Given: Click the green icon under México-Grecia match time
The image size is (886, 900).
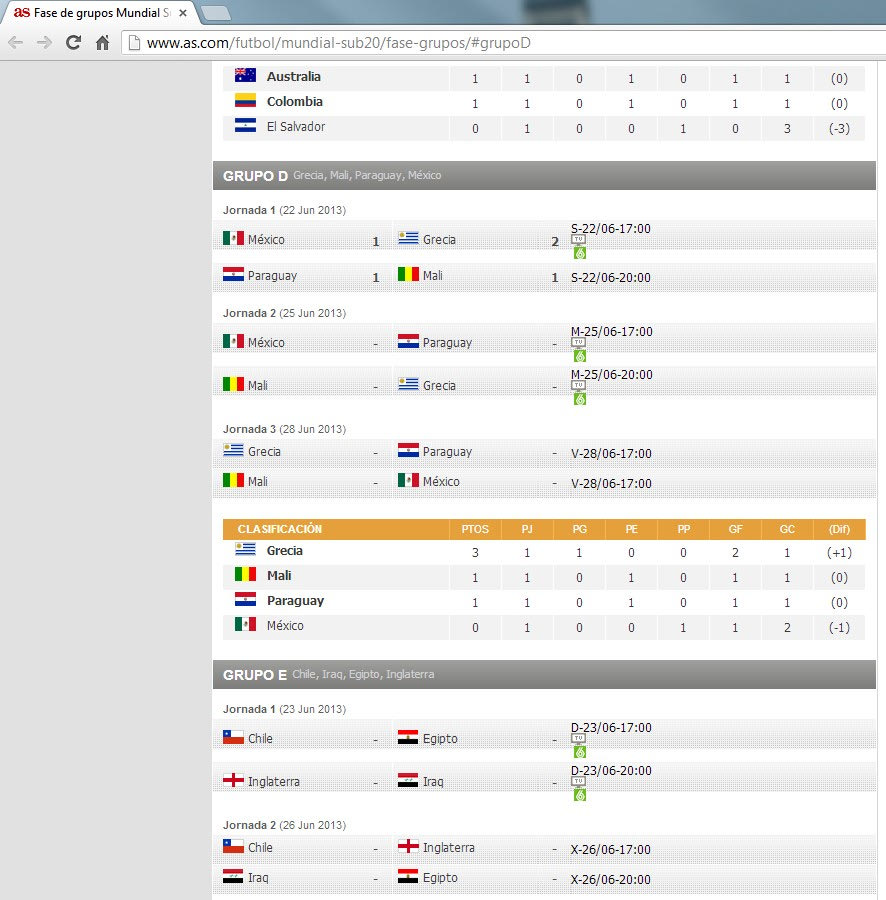Looking at the screenshot, I should [x=579, y=253].
